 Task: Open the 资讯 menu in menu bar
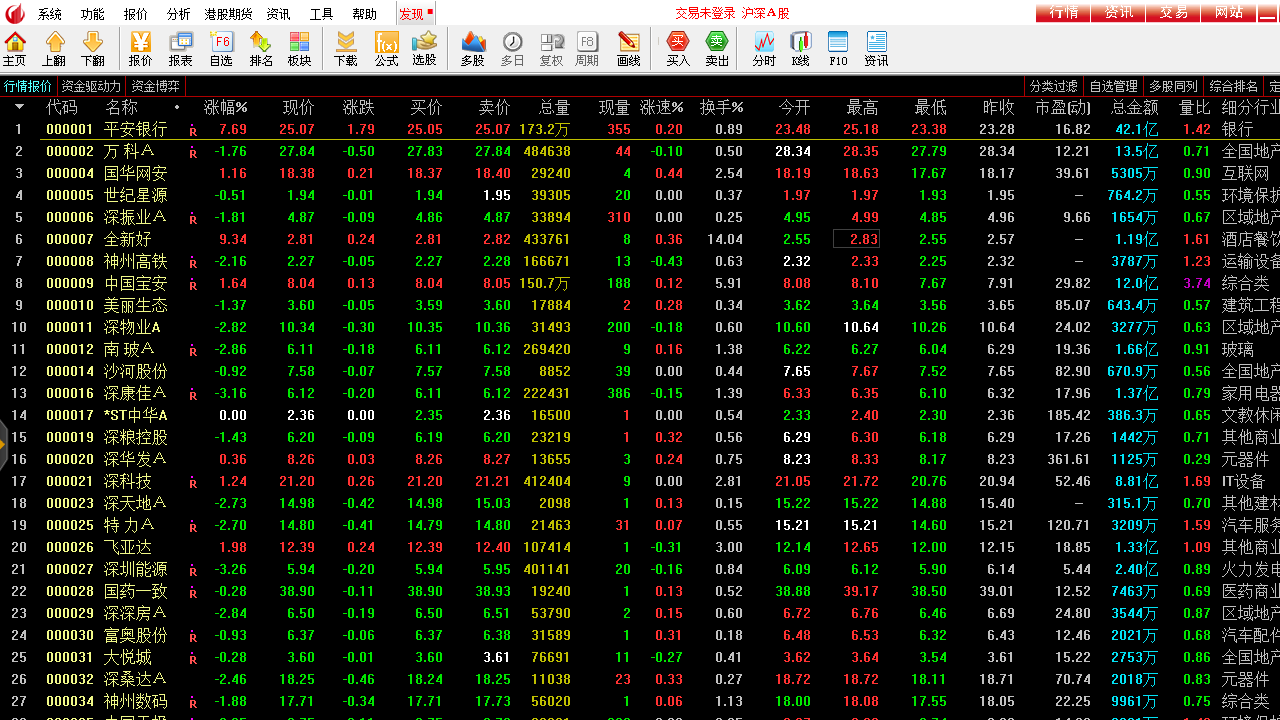point(279,14)
